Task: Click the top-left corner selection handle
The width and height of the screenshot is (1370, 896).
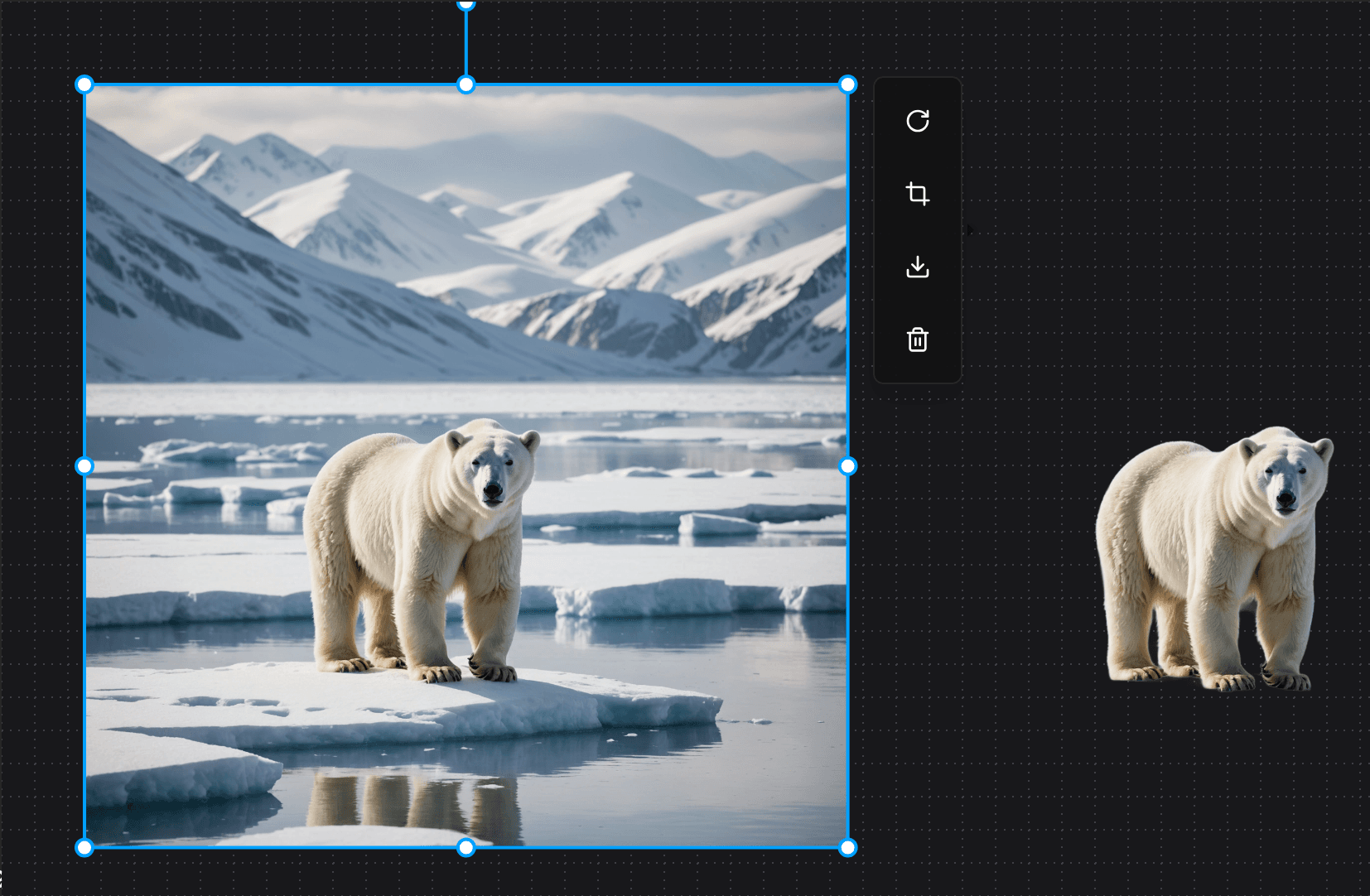Action: (x=84, y=84)
